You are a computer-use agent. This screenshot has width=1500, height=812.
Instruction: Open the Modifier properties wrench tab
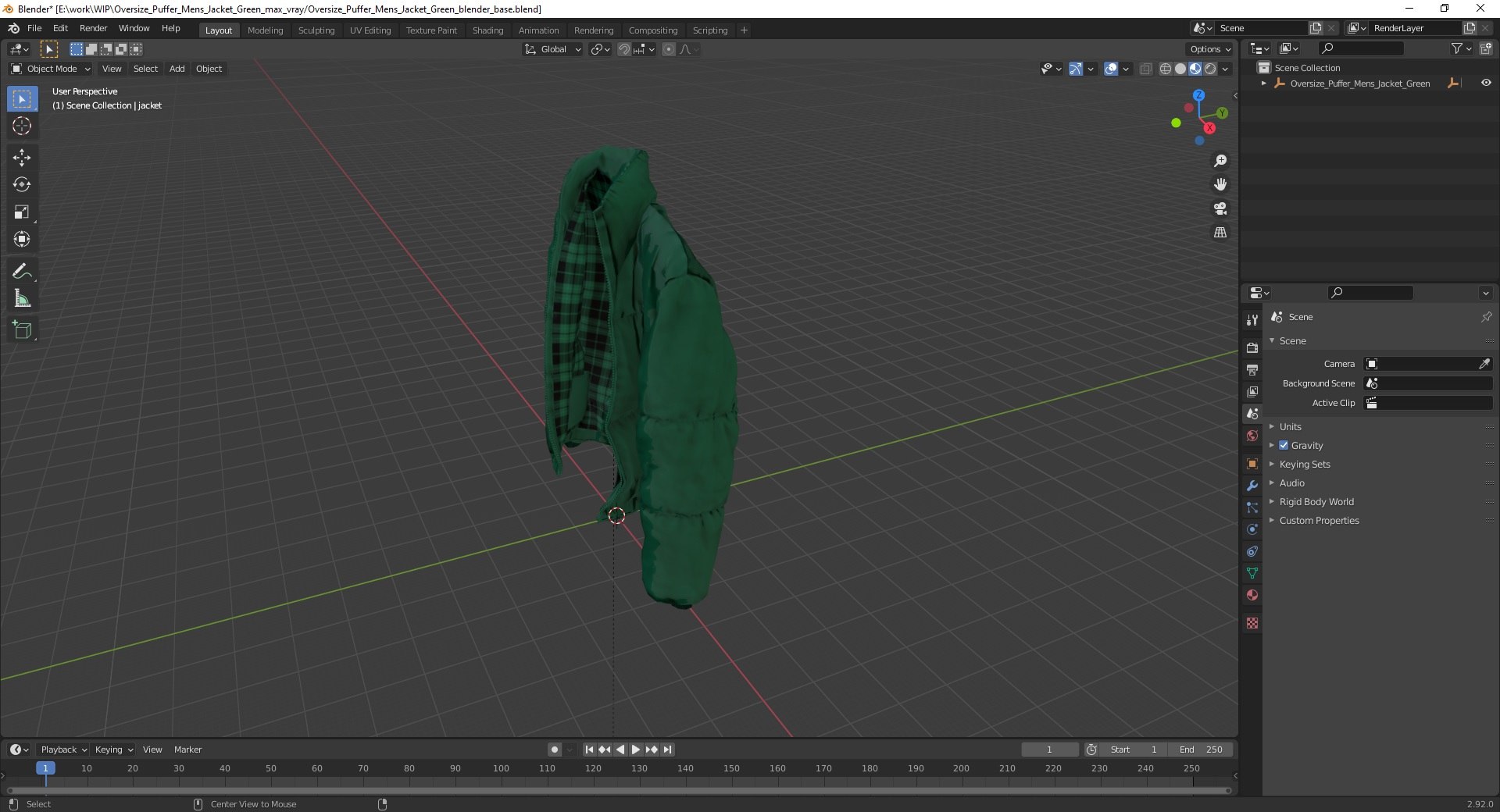pyautogui.click(x=1252, y=486)
